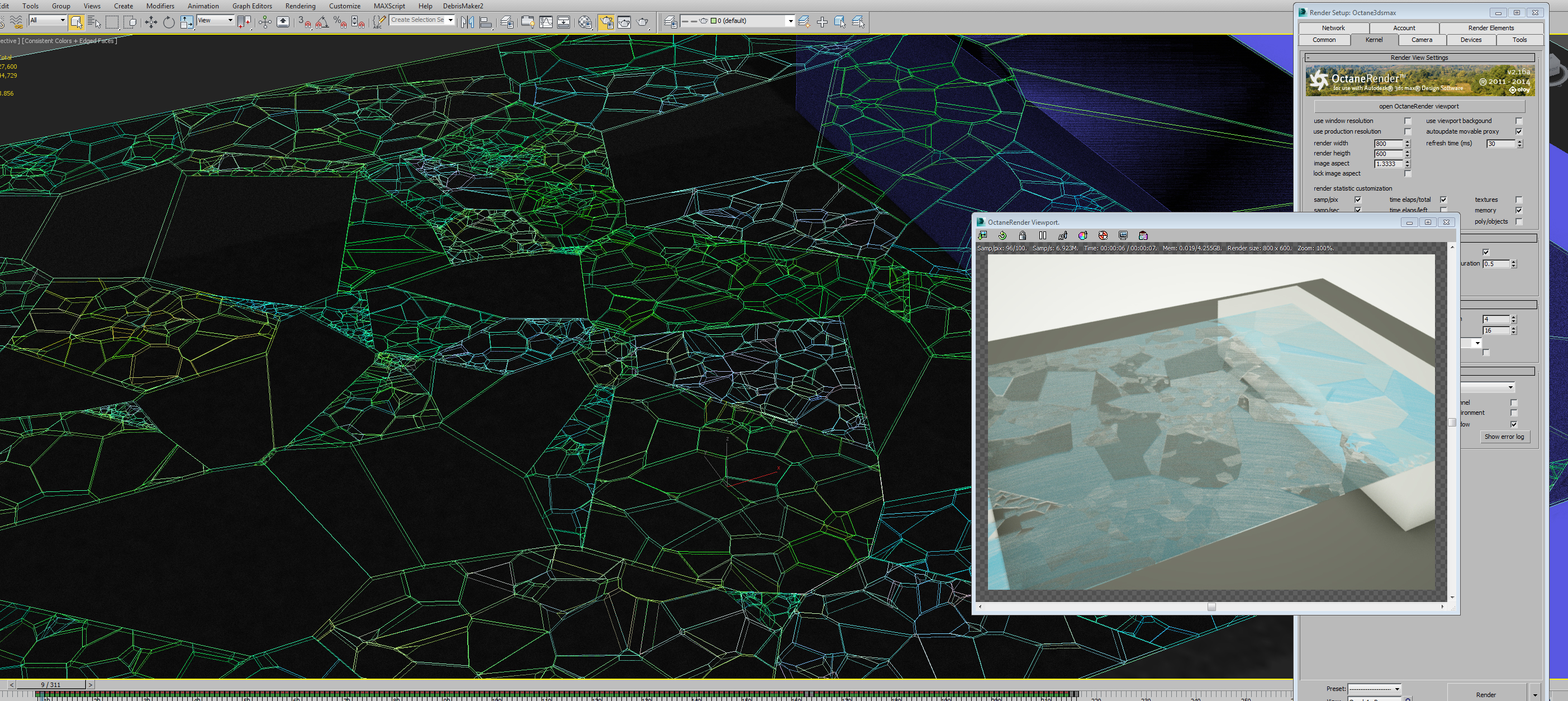Open layer dropdown showing 0 (default)

[x=790, y=21]
